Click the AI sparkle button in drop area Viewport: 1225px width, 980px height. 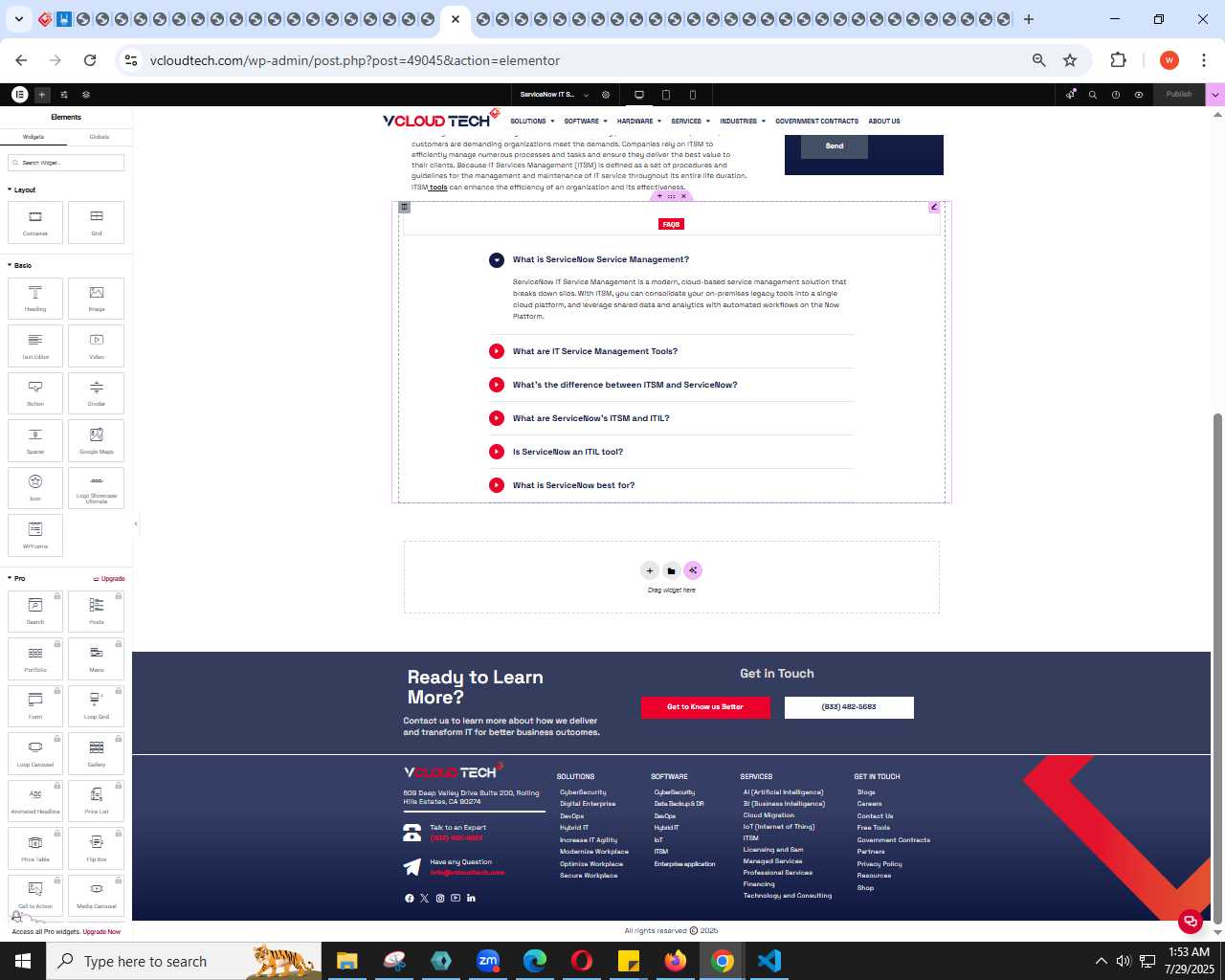(693, 570)
